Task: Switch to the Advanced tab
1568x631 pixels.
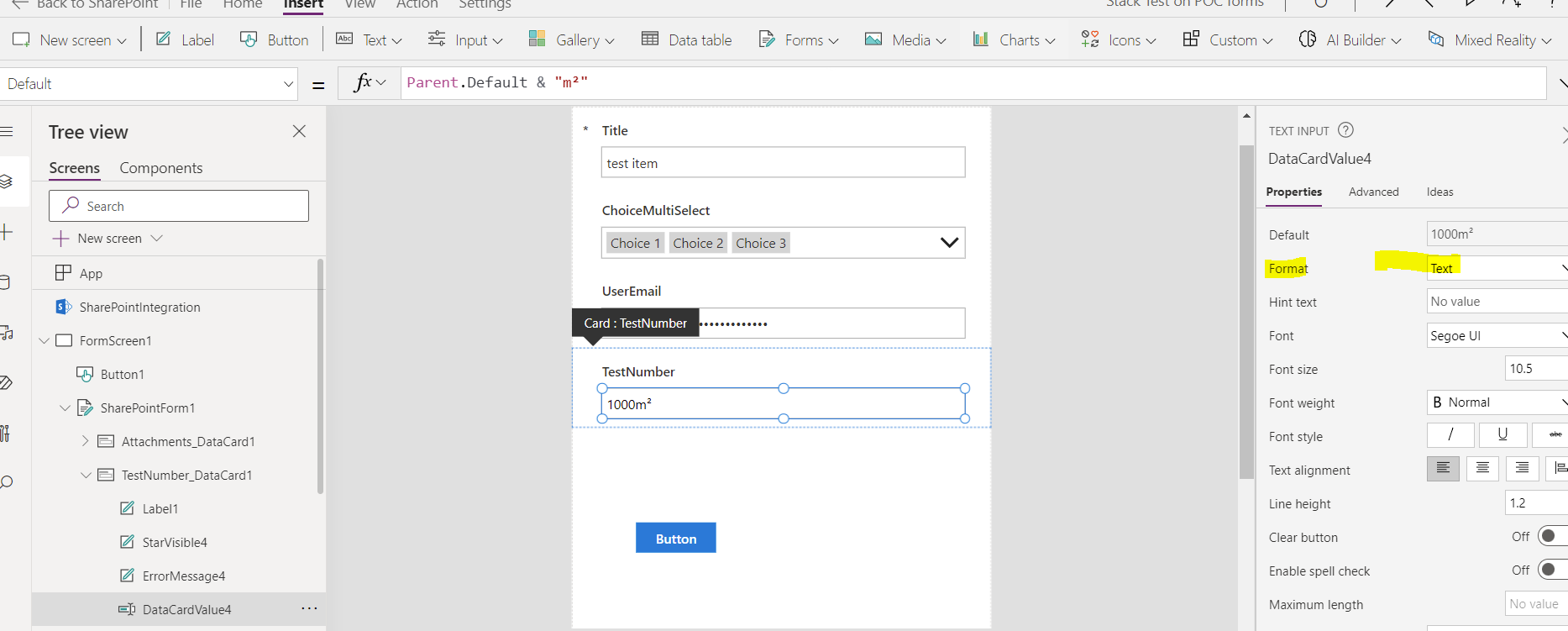Action: point(1373,192)
